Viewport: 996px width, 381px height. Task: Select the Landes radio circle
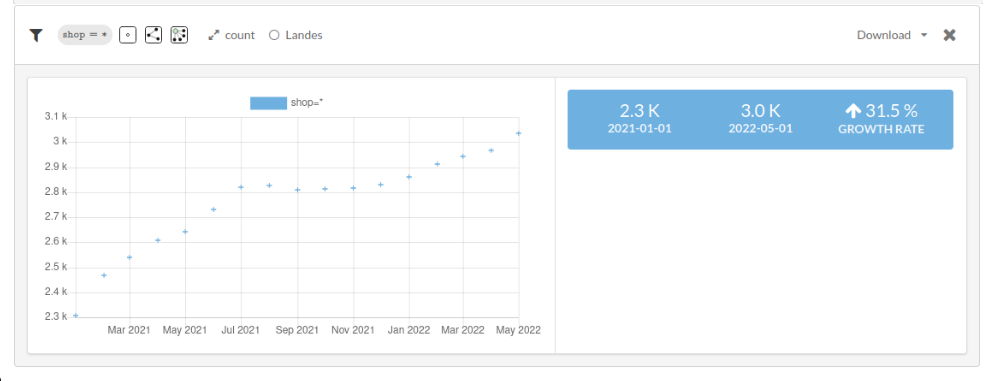[274, 35]
